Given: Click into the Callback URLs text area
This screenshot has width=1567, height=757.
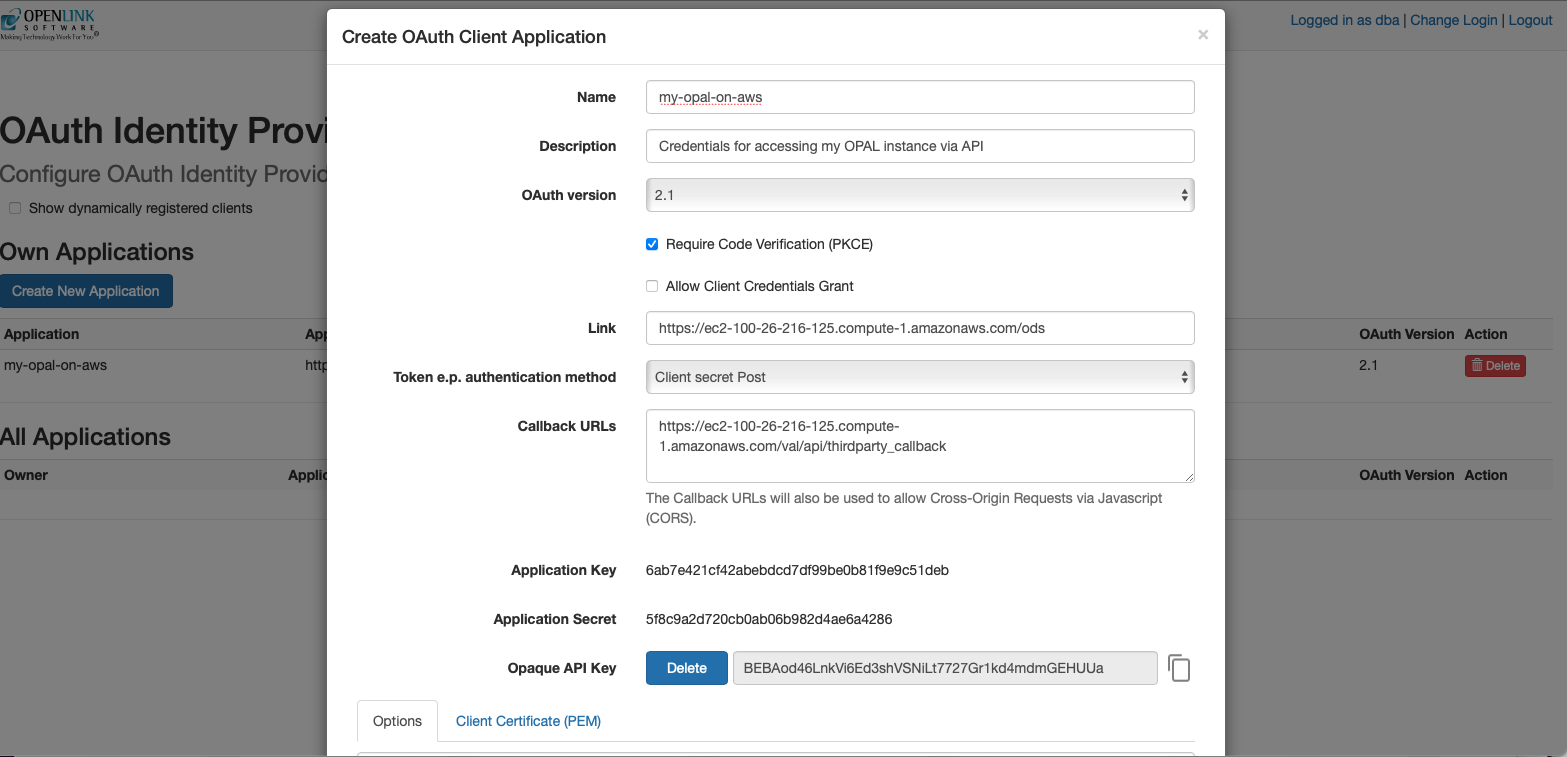Looking at the screenshot, I should pyautogui.click(x=920, y=446).
